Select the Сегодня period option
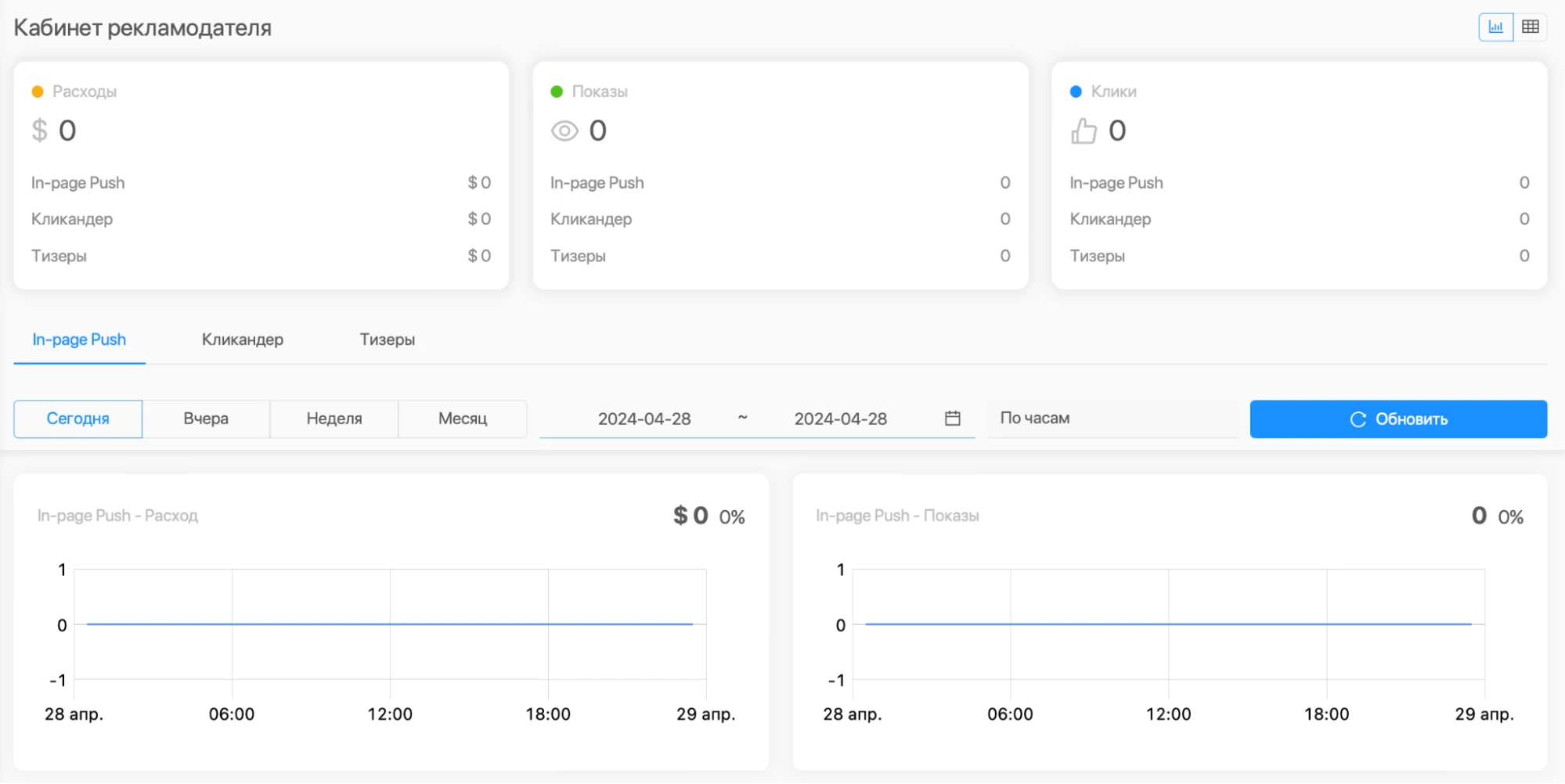This screenshot has width=1565, height=784. click(78, 419)
